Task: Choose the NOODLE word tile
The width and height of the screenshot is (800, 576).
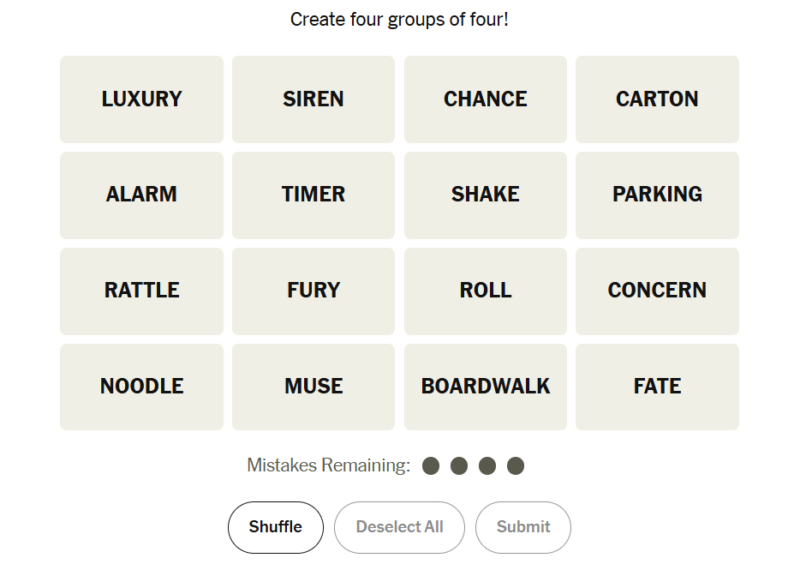Action: (142, 387)
